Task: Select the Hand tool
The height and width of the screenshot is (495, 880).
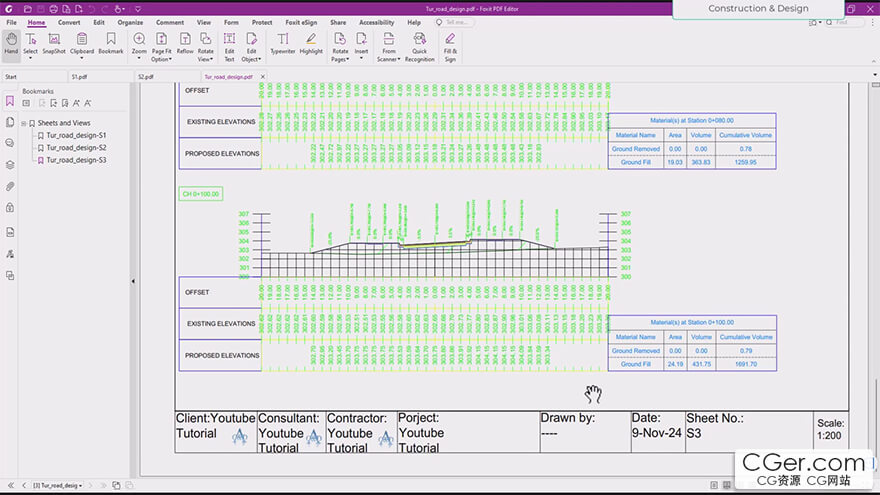Action: [x=11, y=43]
